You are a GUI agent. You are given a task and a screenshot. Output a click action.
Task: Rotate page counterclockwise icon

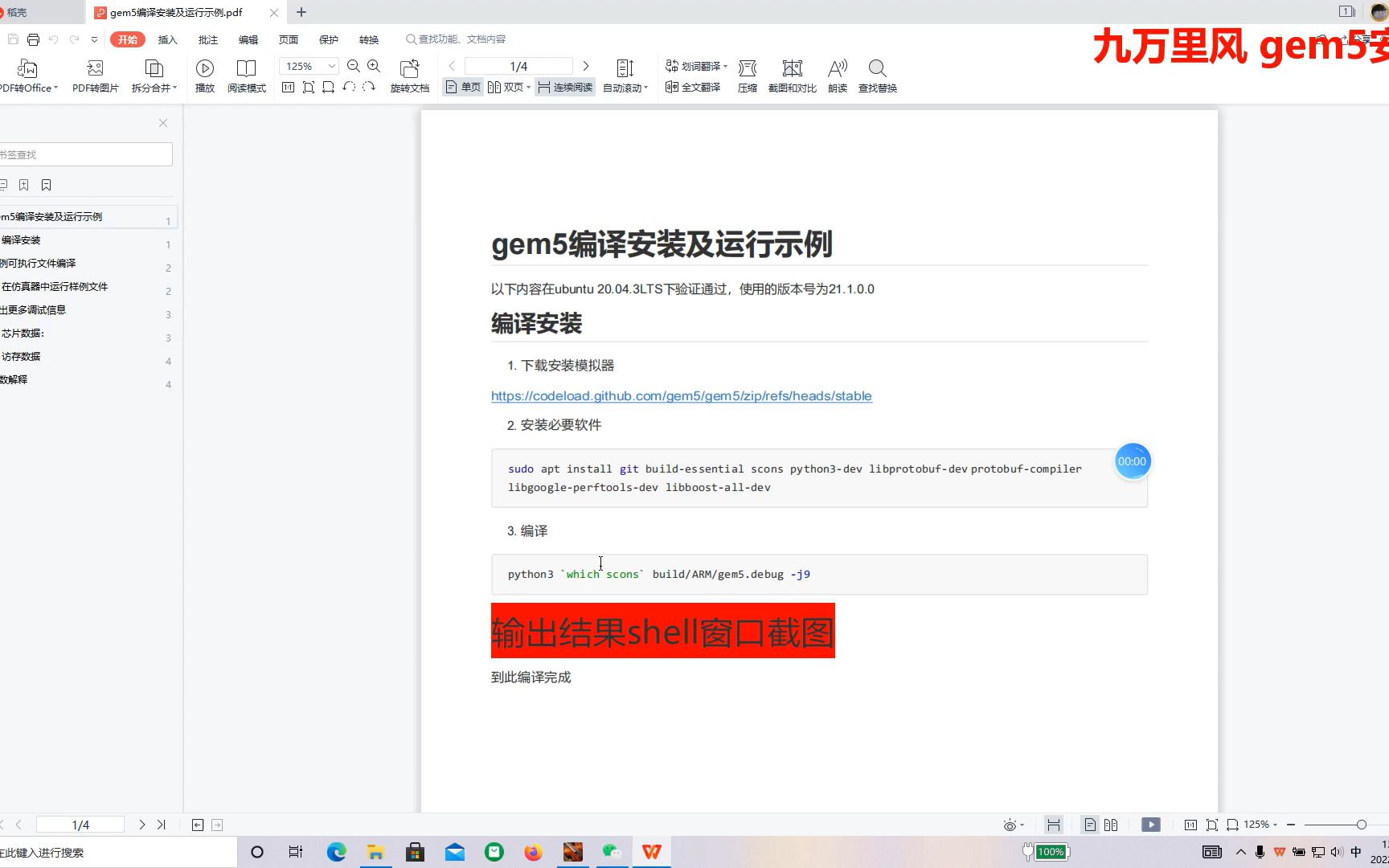click(349, 87)
